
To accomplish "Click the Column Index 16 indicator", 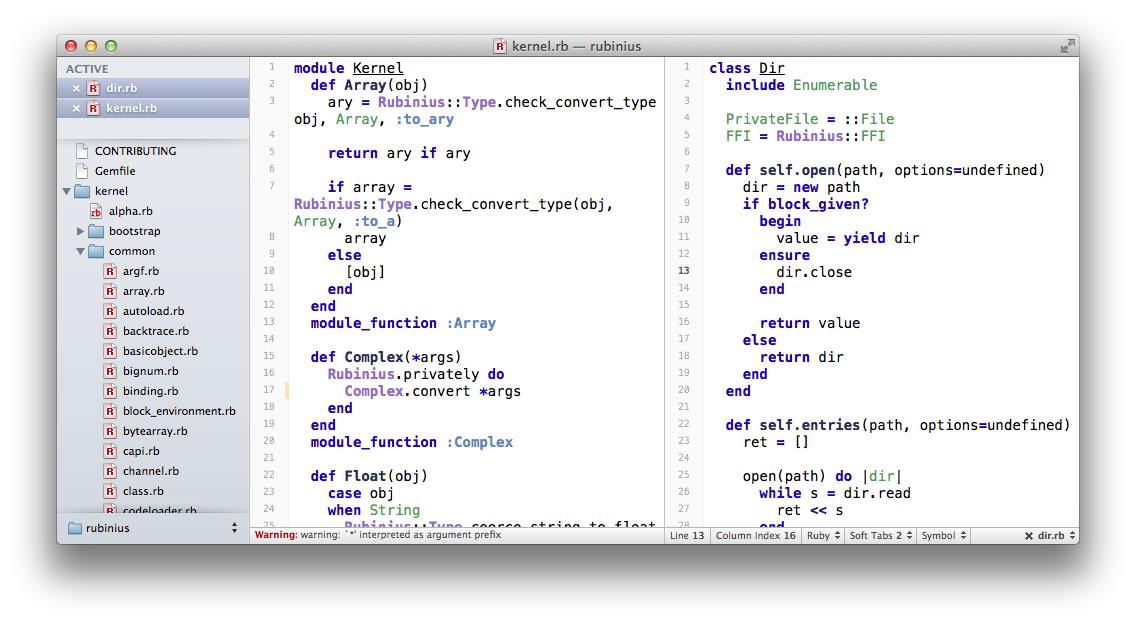I will 756,535.
